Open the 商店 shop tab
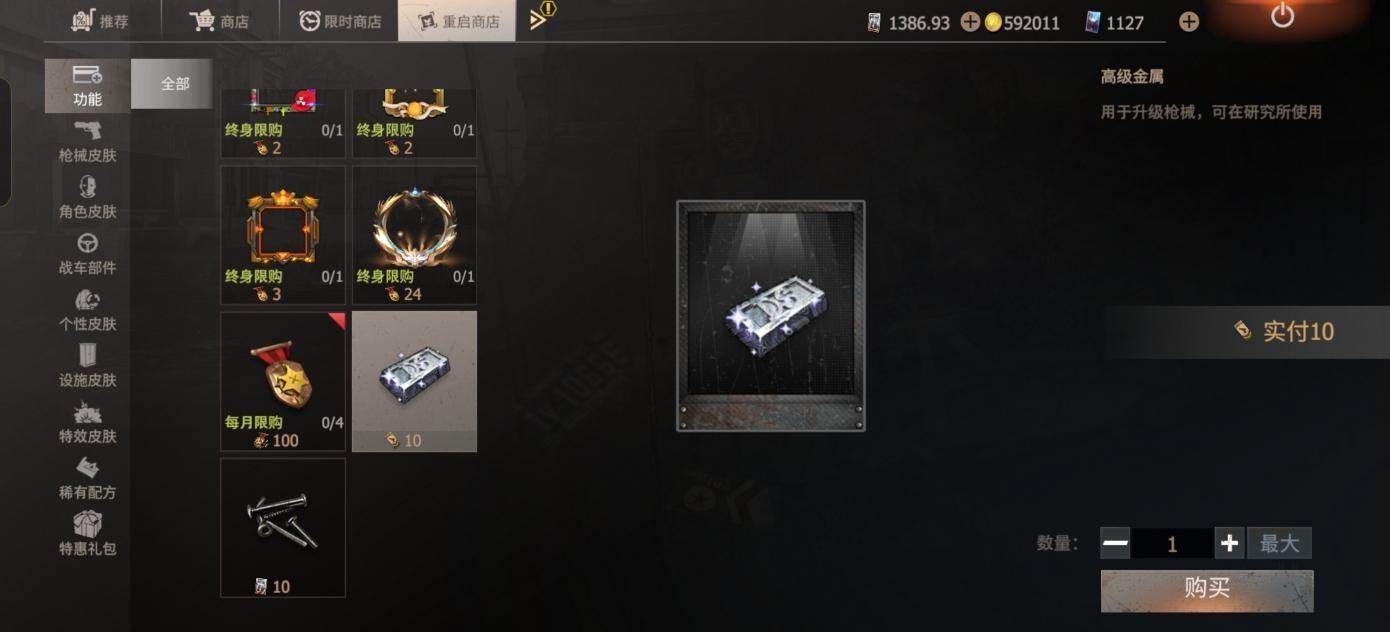This screenshot has height=632, width=1390. pyautogui.click(x=220, y=21)
